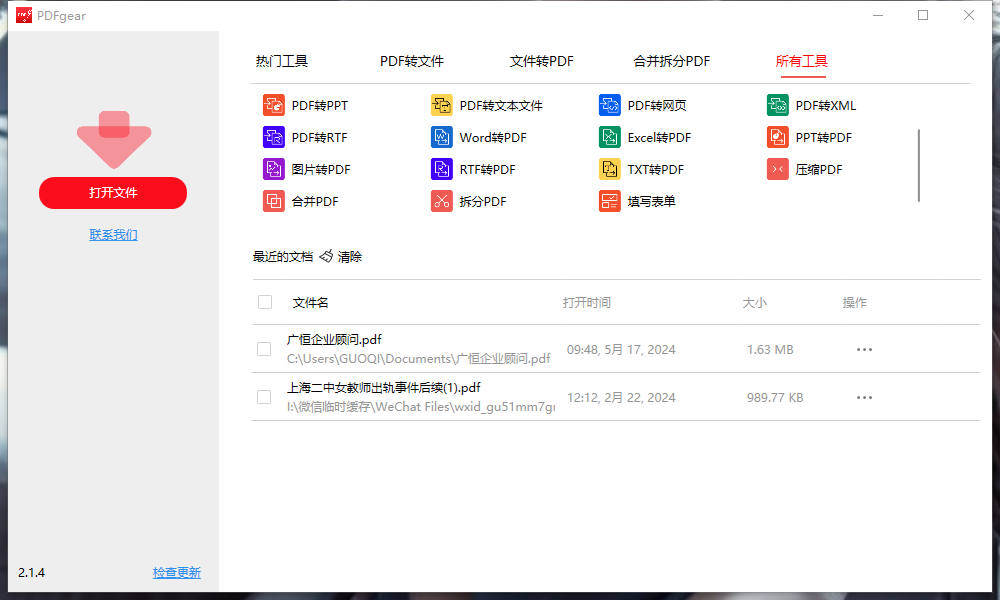Screen dimensions: 1000x600
Task: Open the more options menu for 上海二中 file row
Action: coord(864,397)
